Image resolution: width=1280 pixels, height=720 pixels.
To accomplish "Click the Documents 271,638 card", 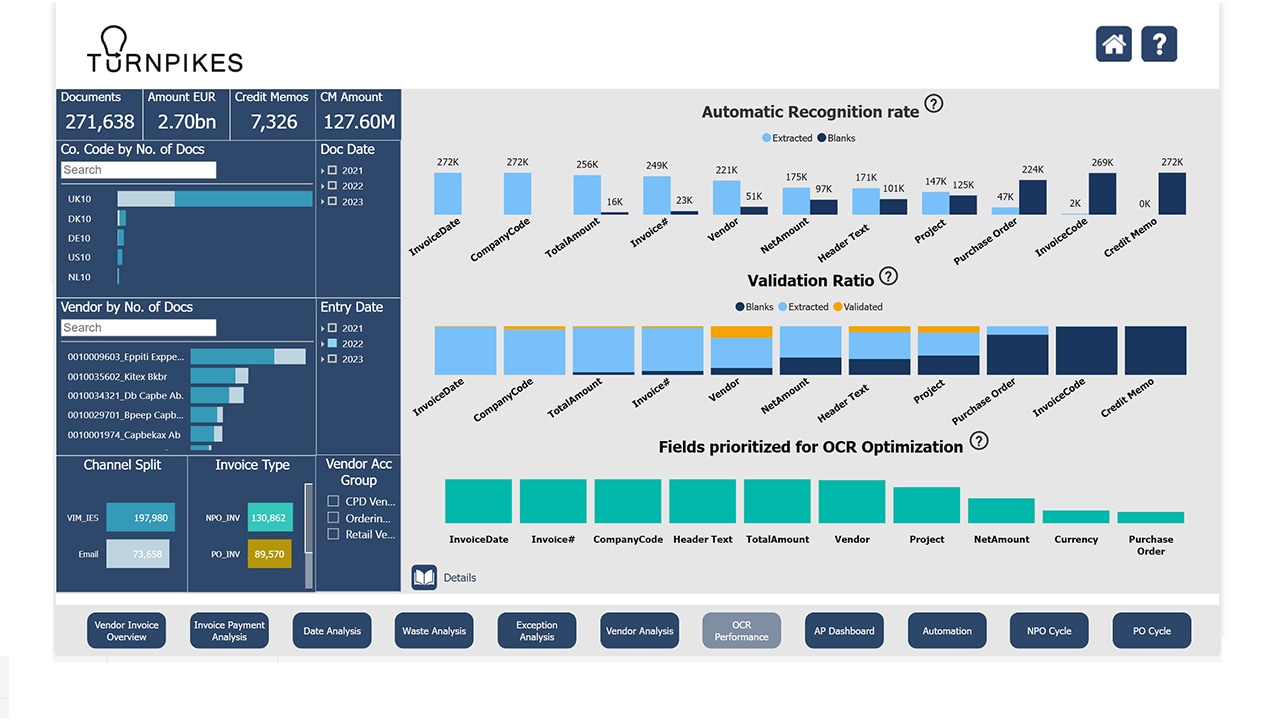I will [98, 114].
